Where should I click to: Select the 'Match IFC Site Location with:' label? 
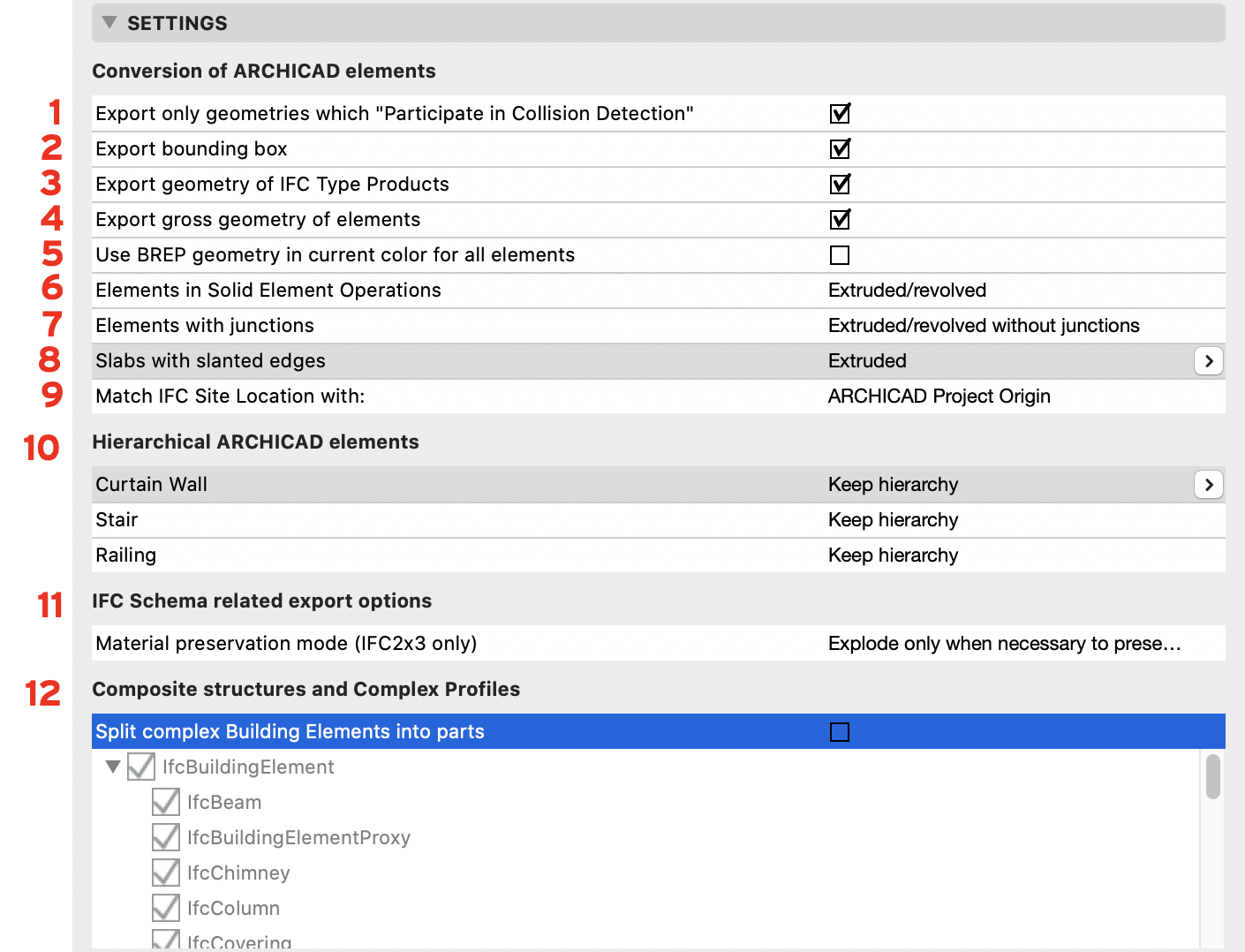coord(230,397)
